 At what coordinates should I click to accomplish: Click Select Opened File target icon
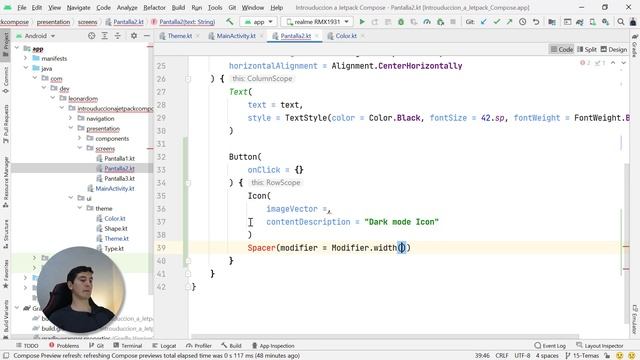(x=91, y=36)
